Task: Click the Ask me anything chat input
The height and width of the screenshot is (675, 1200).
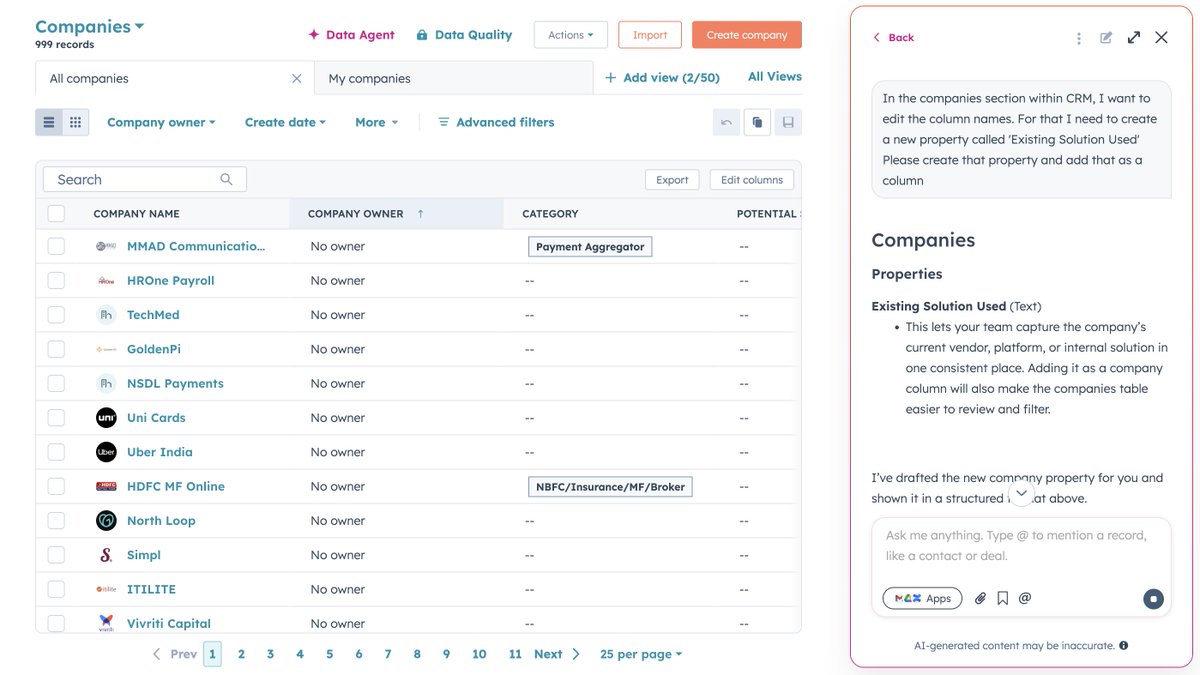Action: tap(1021, 546)
